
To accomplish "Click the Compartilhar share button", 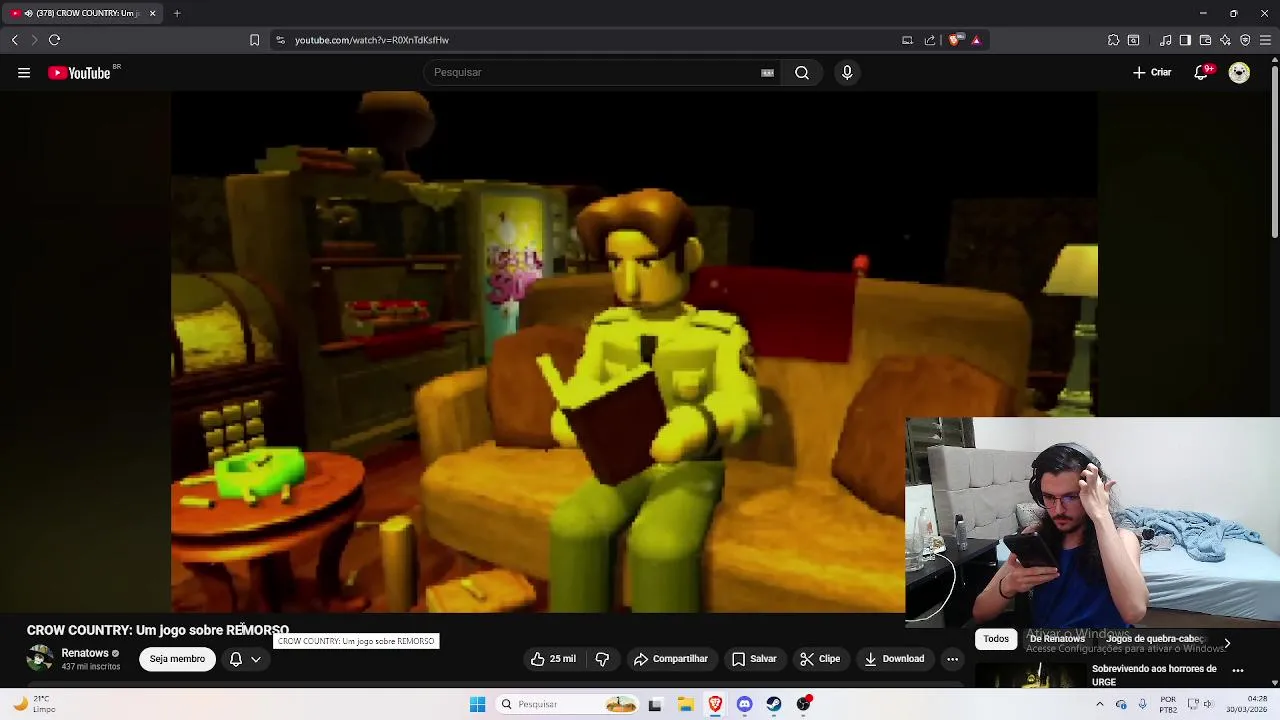I will click(670, 659).
